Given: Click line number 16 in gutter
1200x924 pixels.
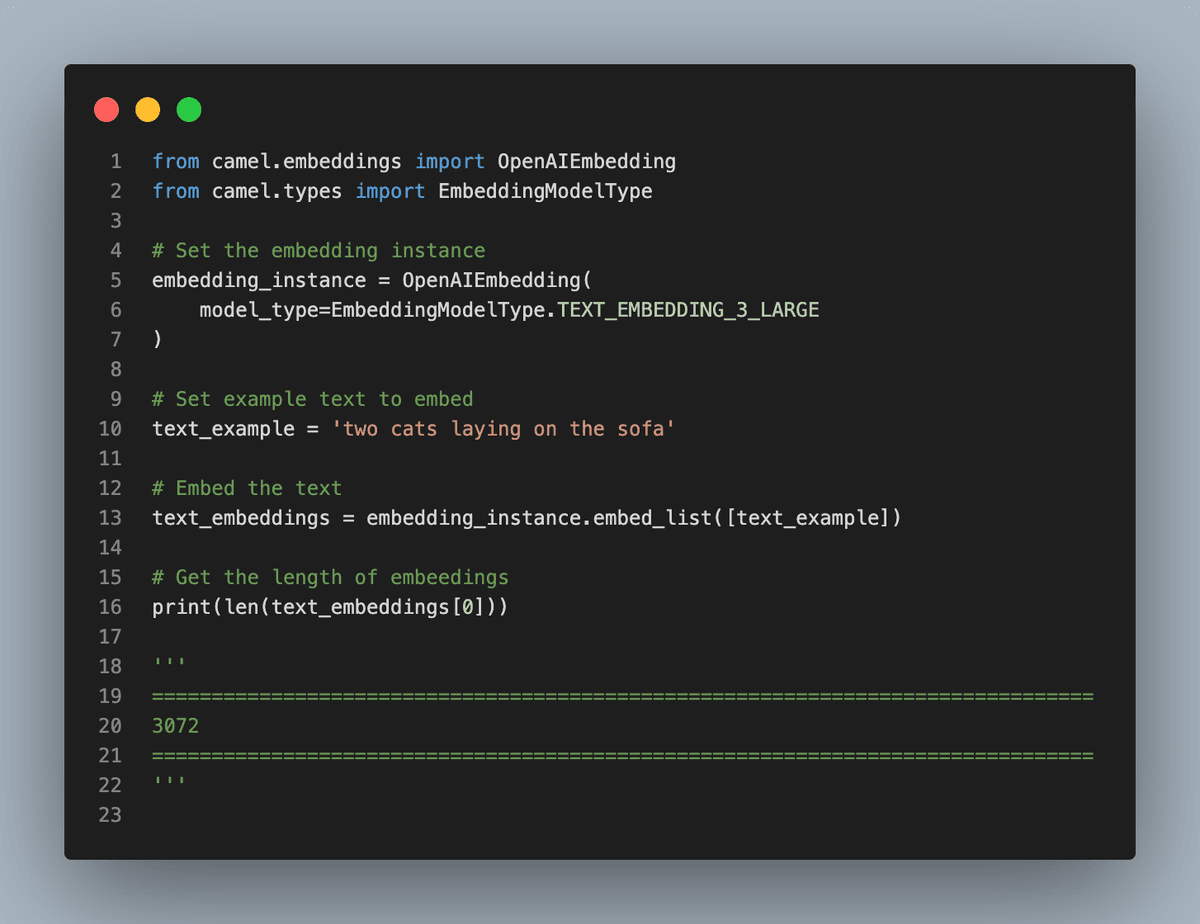Looking at the screenshot, I should [x=110, y=606].
